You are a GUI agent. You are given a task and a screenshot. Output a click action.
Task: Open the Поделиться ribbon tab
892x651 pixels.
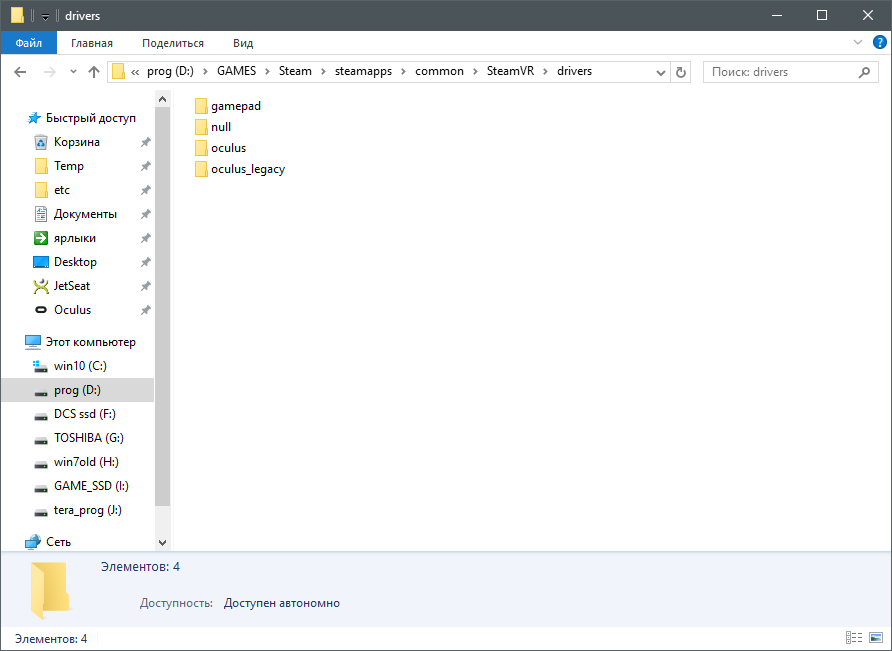click(x=173, y=43)
